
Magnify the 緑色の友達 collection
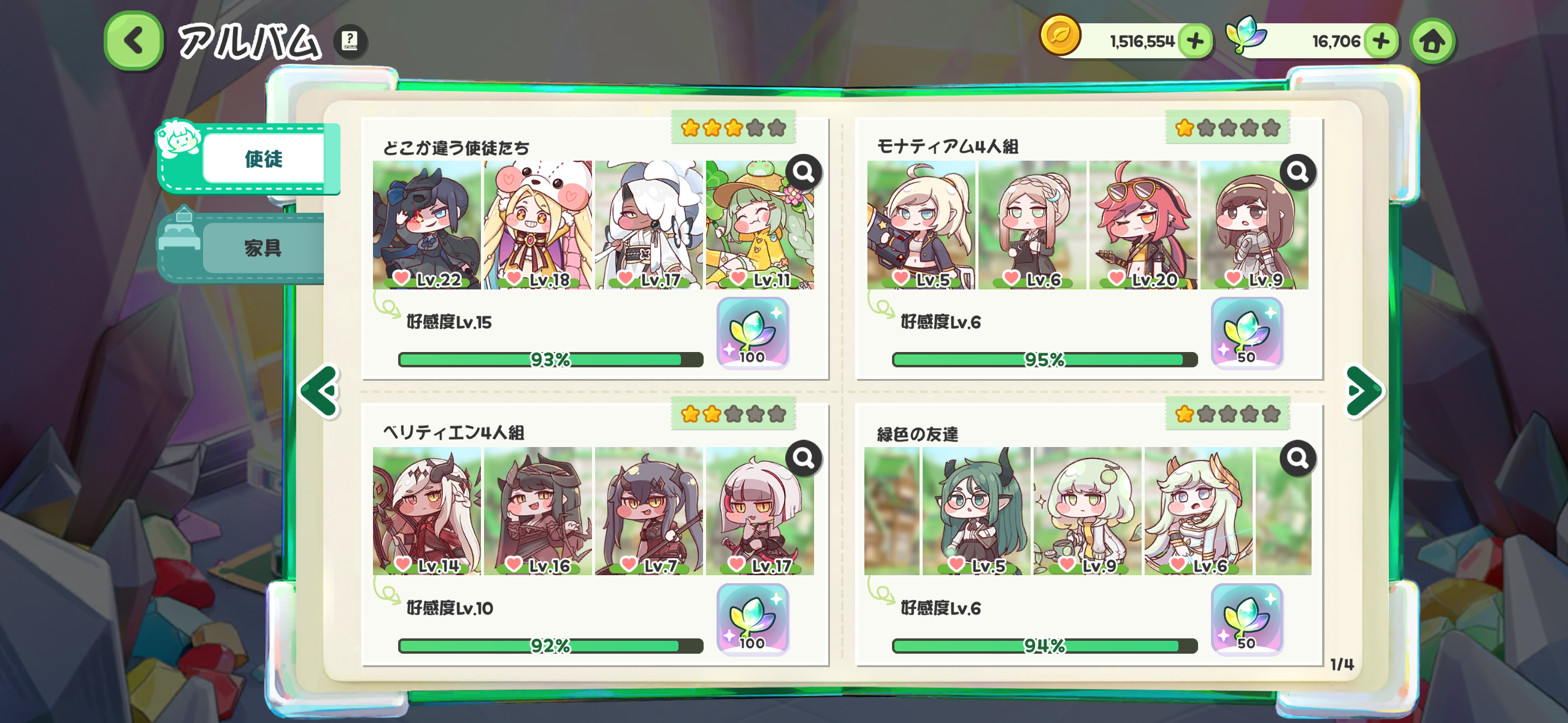(x=1298, y=457)
